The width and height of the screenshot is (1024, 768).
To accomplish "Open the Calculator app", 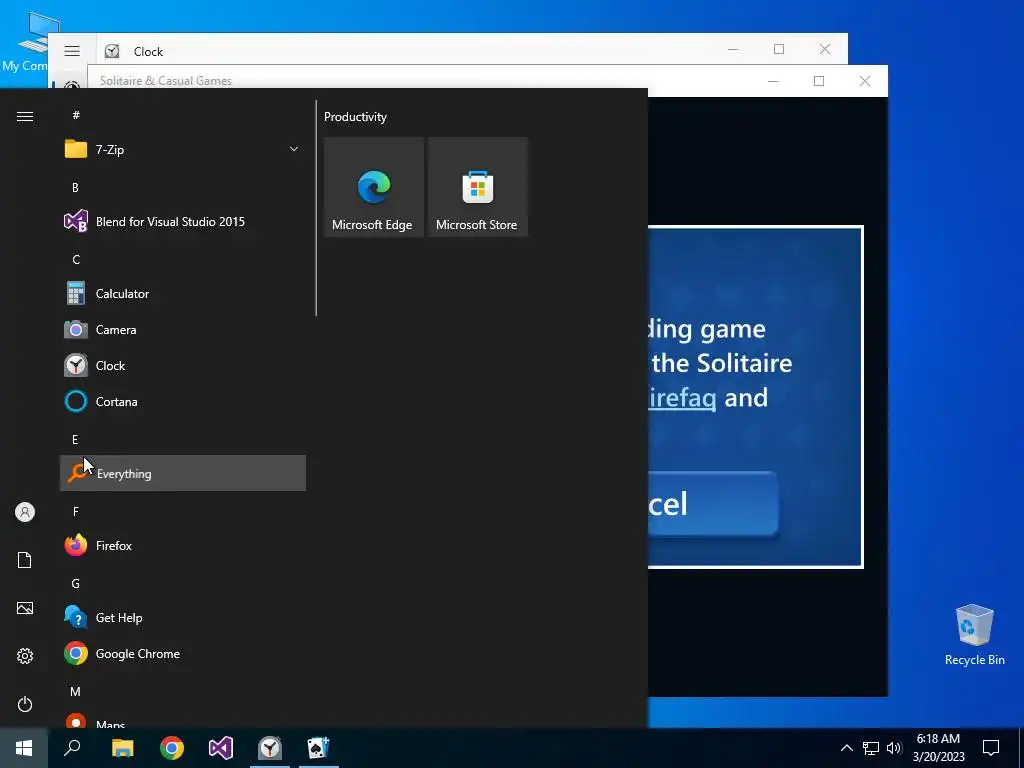I will point(183,294).
